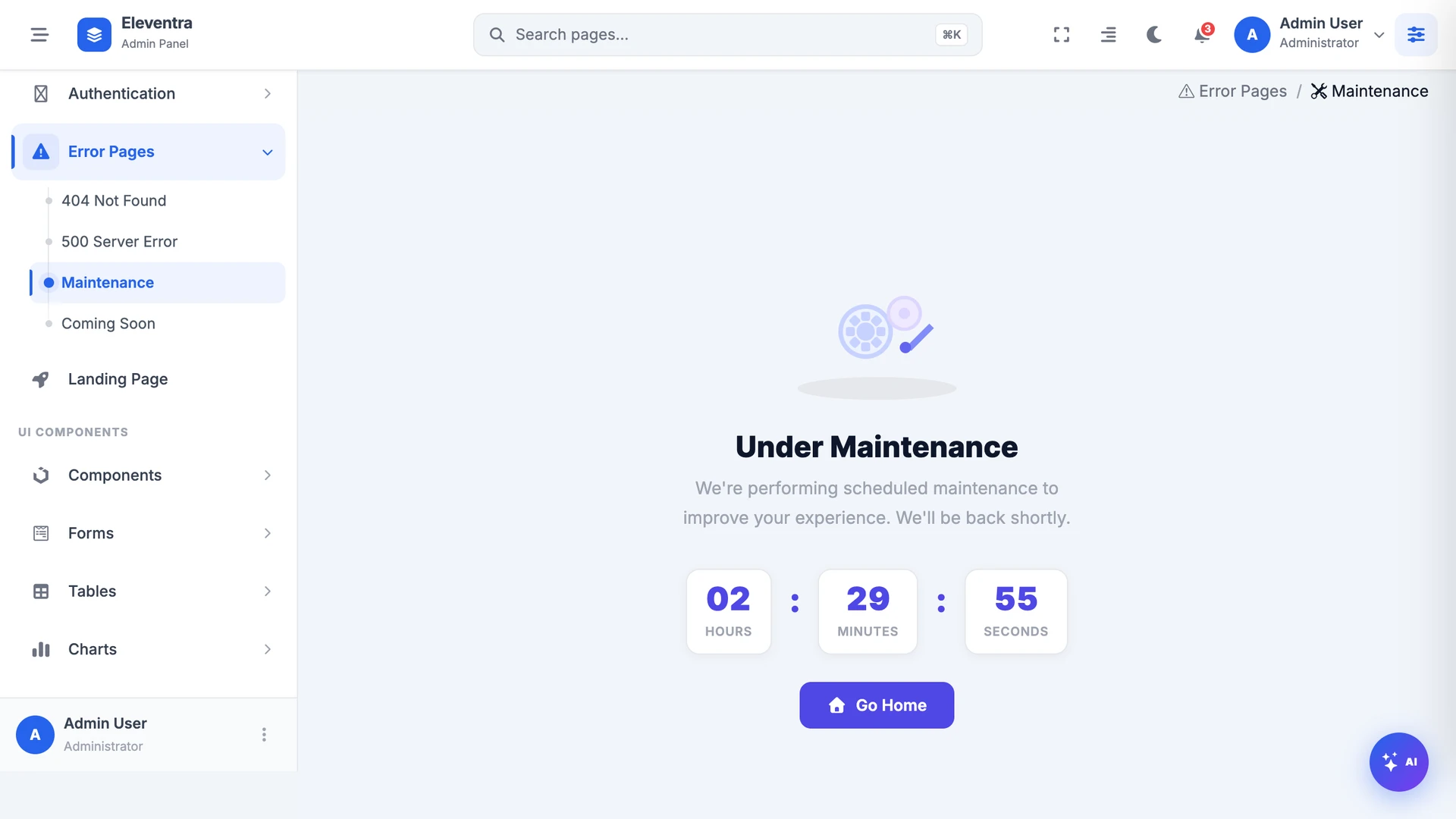Viewport: 1456px width, 819px height.
Task: Click the breadcrumb warning triangle icon
Action: click(x=1186, y=91)
